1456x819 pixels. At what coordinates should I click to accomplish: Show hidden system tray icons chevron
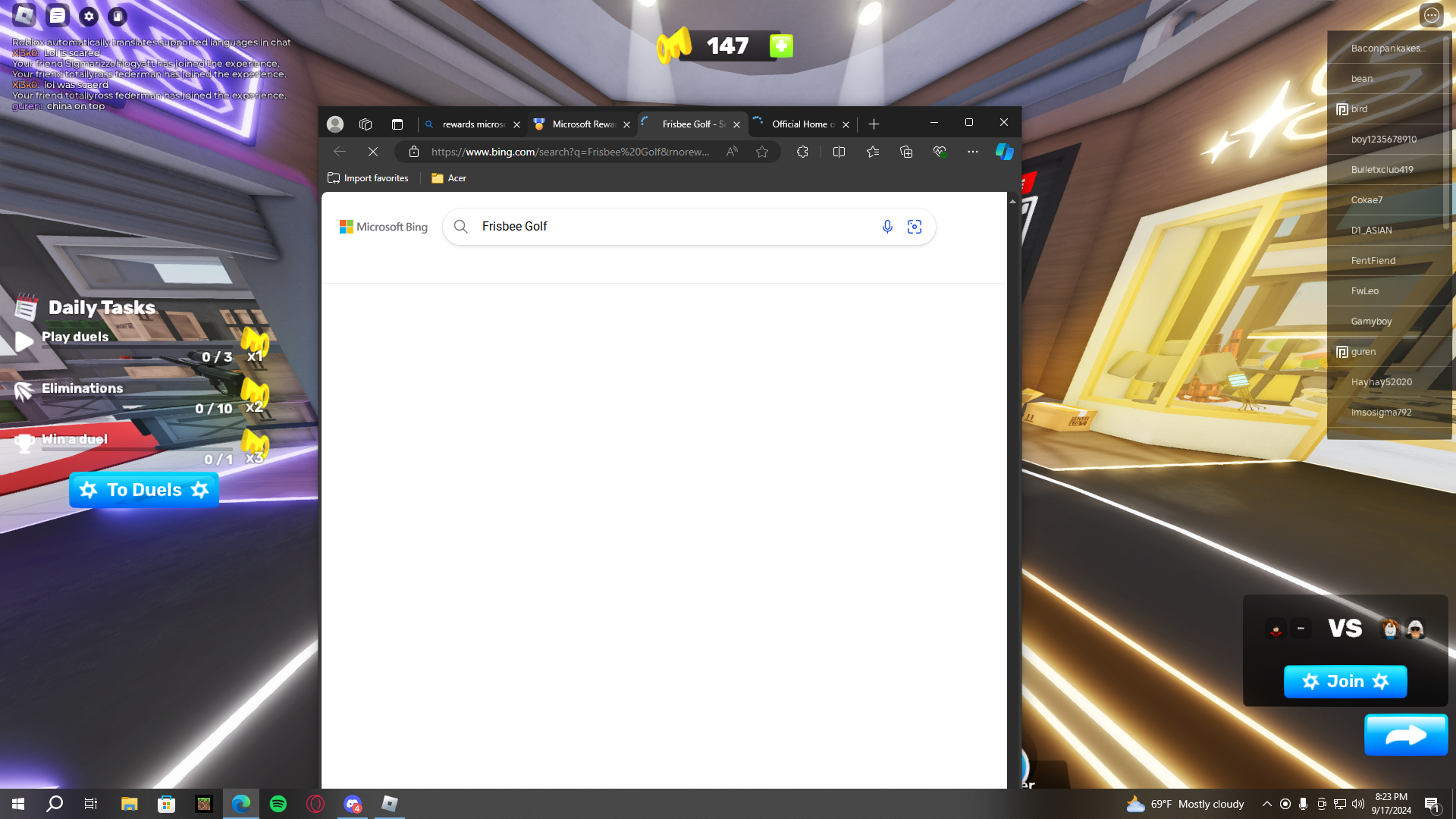[x=1266, y=804]
